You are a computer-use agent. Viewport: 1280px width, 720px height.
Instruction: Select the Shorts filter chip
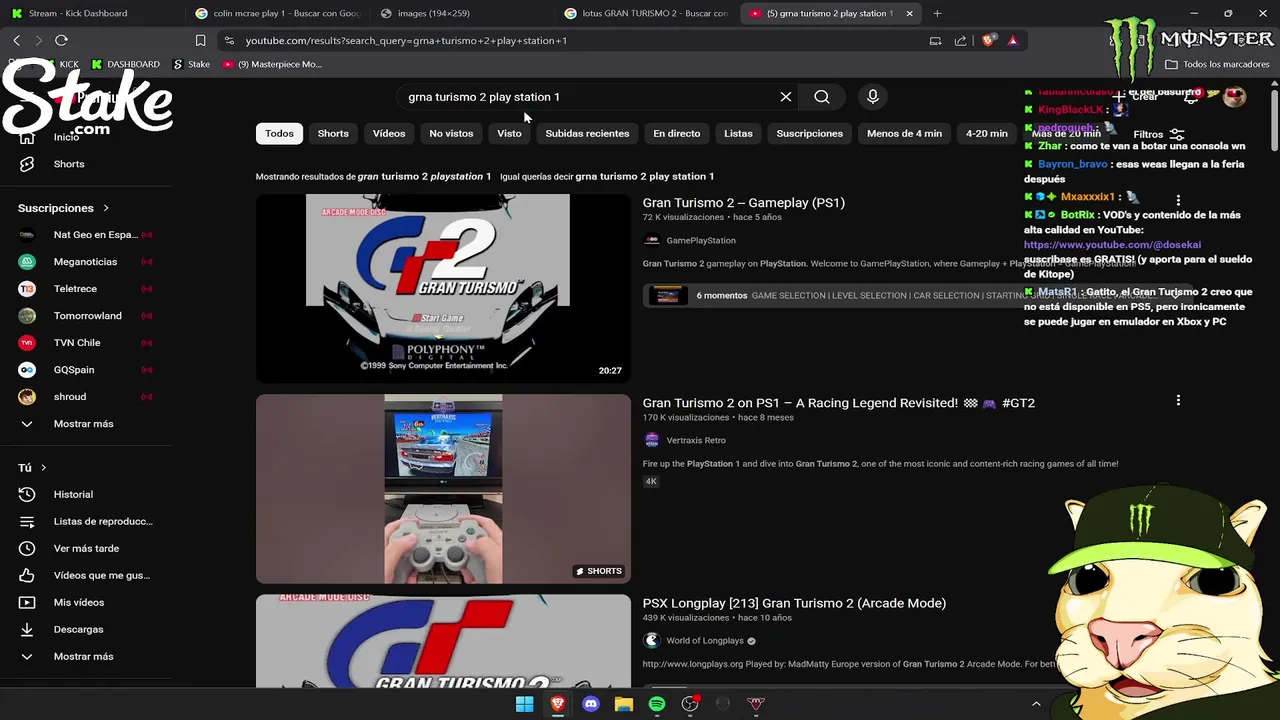tap(333, 133)
